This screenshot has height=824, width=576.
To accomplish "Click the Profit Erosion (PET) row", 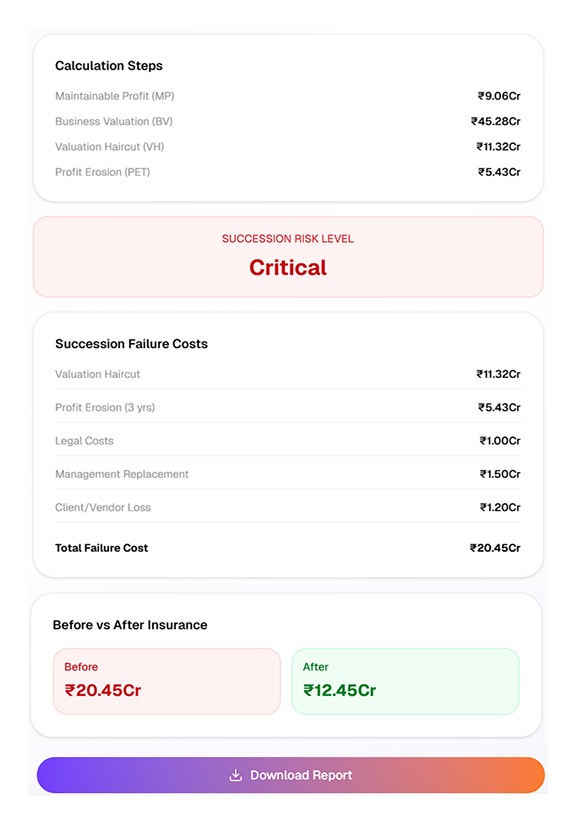I will (x=288, y=172).
